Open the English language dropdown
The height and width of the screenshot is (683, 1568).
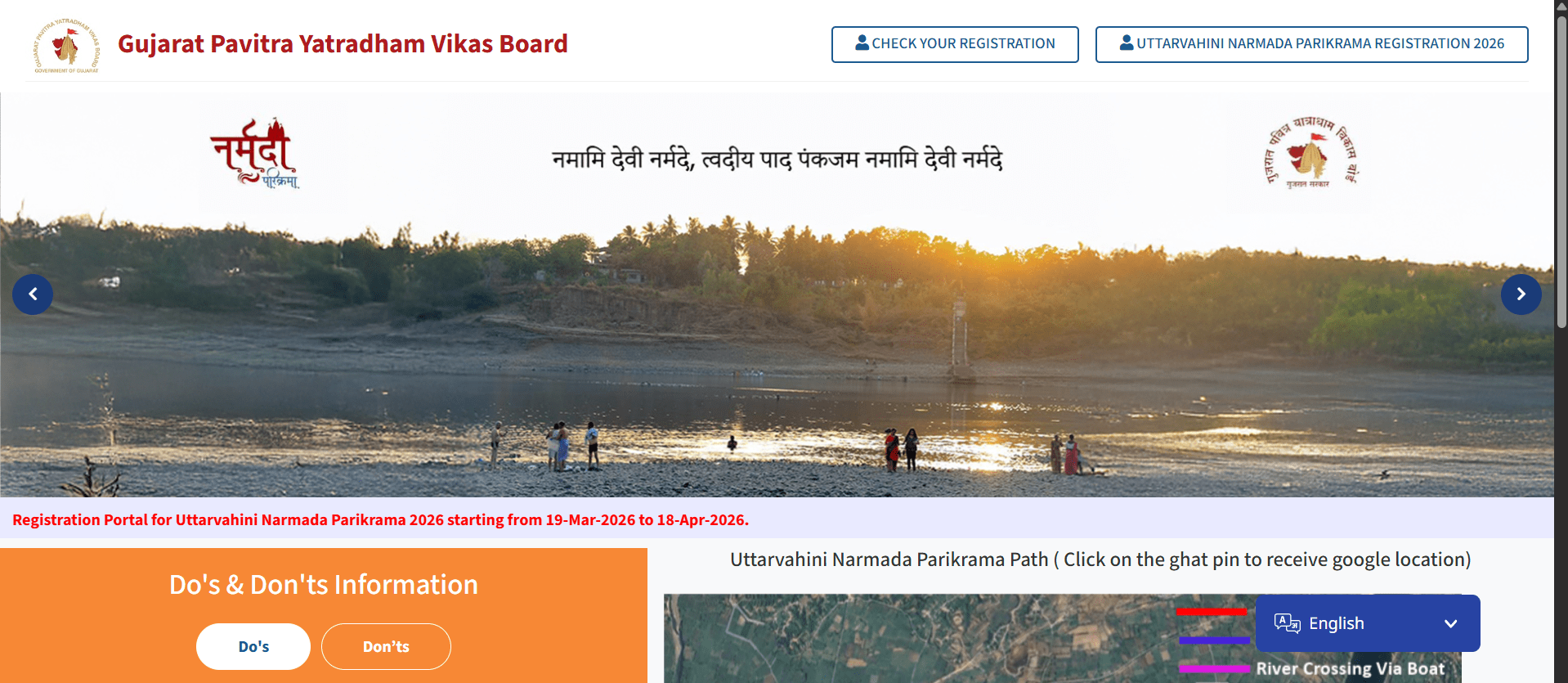point(1367,623)
